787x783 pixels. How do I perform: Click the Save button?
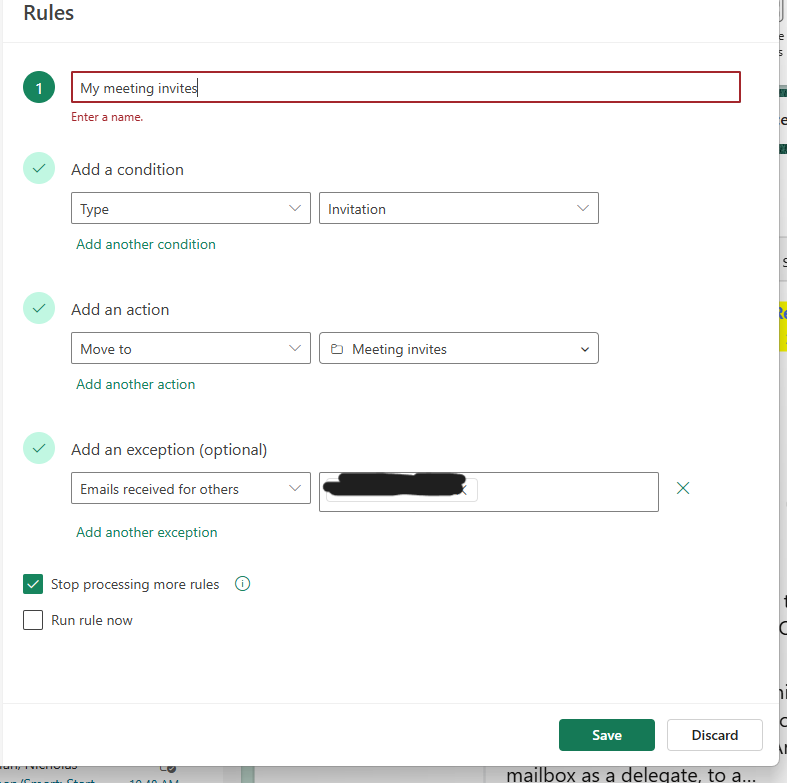click(x=607, y=735)
